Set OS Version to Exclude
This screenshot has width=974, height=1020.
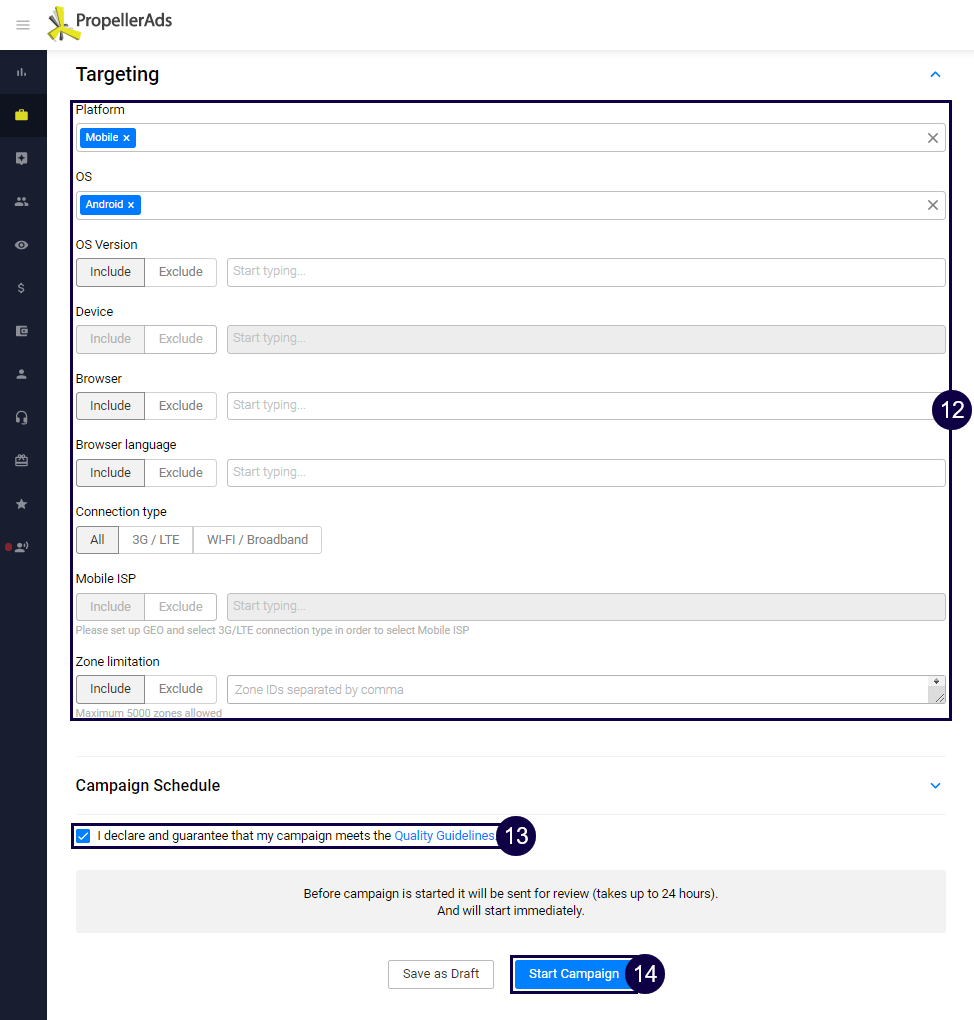click(180, 272)
